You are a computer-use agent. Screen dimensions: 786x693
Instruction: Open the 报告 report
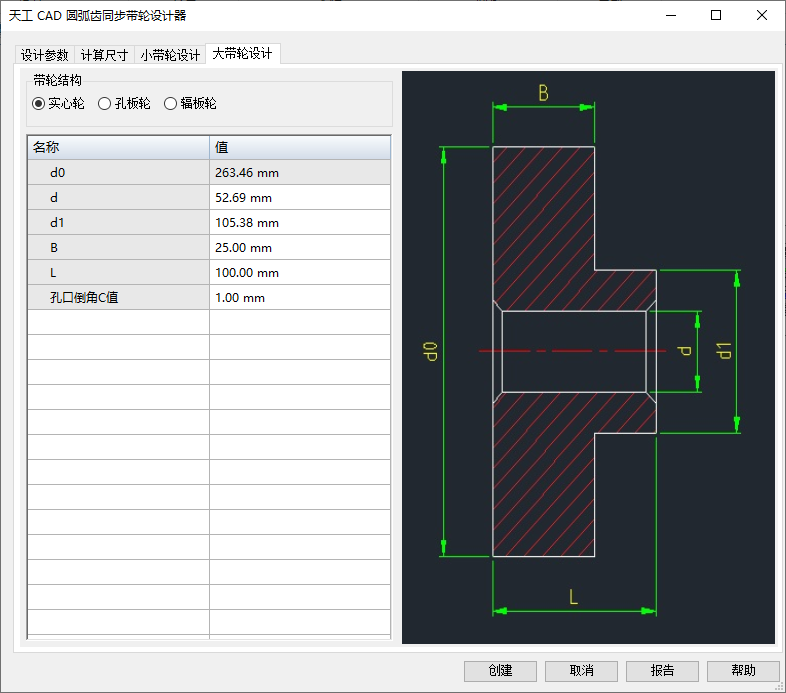click(x=662, y=671)
